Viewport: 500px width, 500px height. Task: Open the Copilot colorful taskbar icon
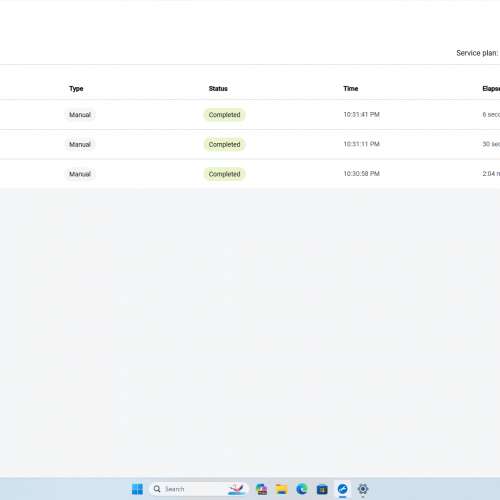[x=262, y=489]
